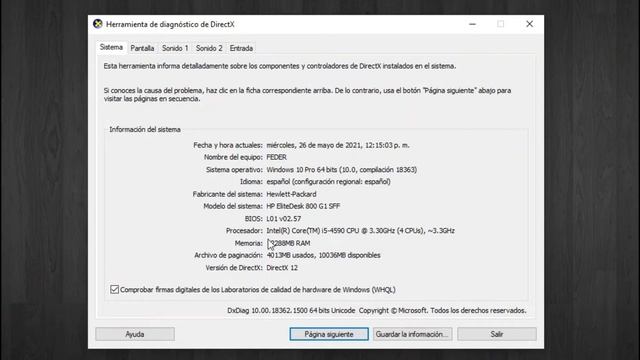Click the Fecha y hora actuales label
Image resolution: width=640 pixels, height=360 pixels.
pyautogui.click(x=228, y=145)
